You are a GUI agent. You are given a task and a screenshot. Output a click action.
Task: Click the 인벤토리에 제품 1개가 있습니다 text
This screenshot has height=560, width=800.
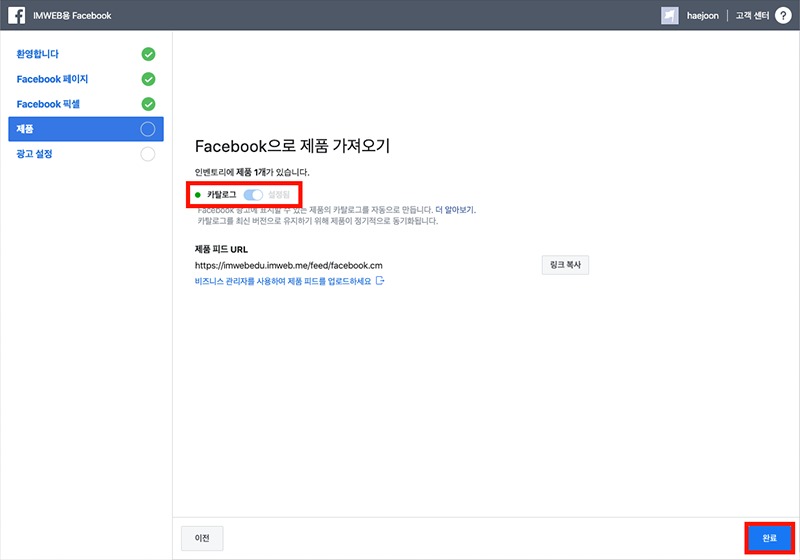[x=252, y=172]
